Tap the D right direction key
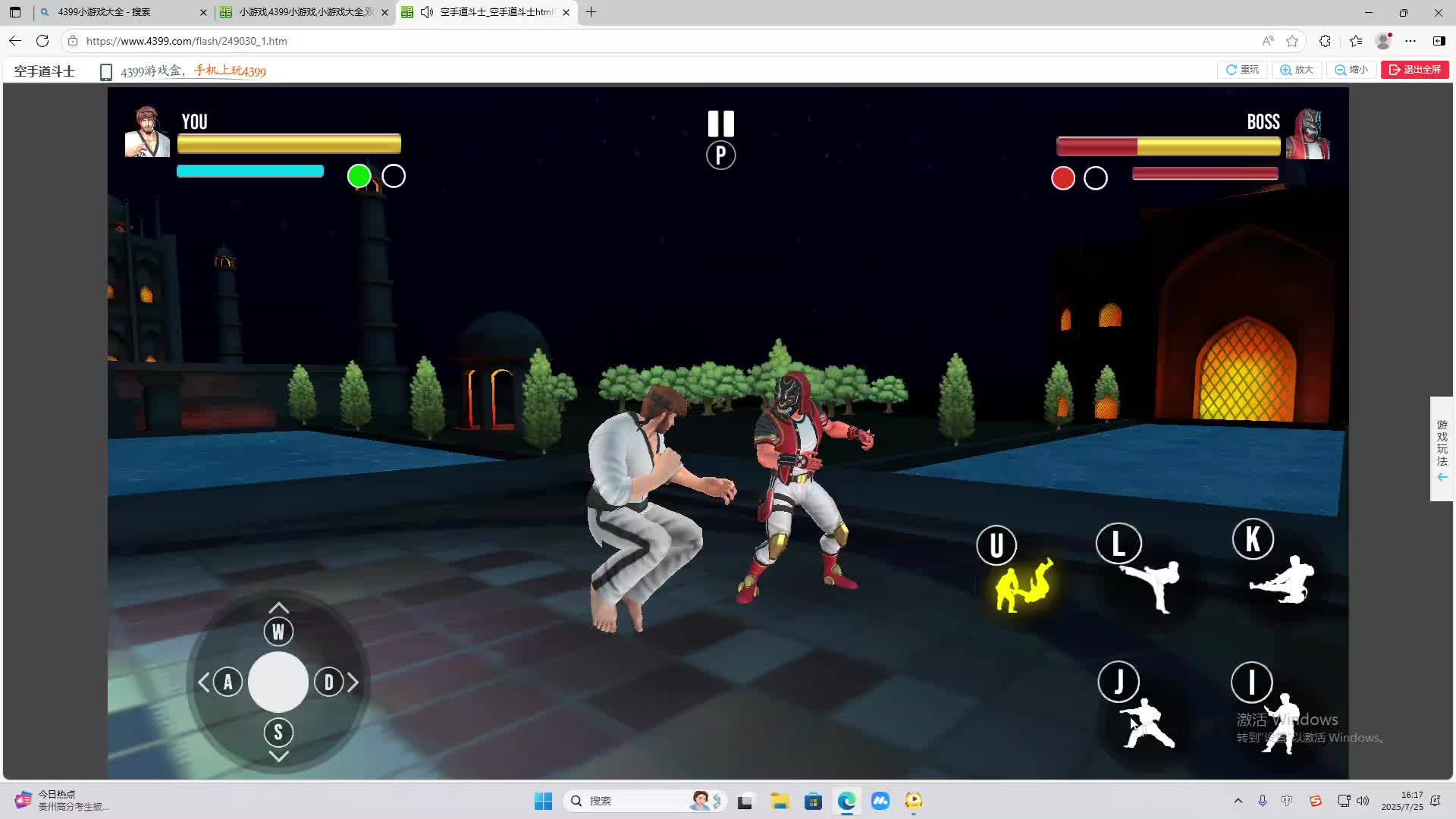 328,682
